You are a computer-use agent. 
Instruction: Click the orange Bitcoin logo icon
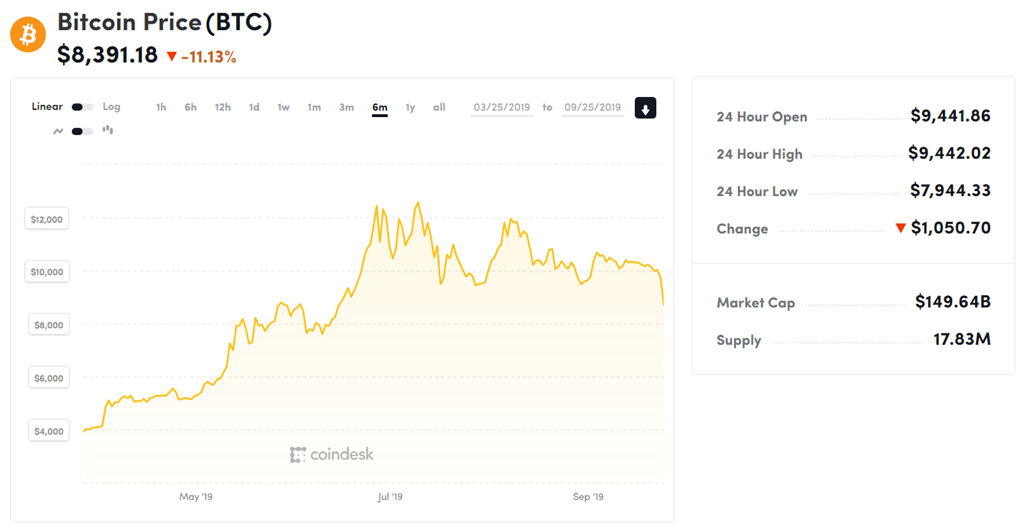(x=28, y=34)
